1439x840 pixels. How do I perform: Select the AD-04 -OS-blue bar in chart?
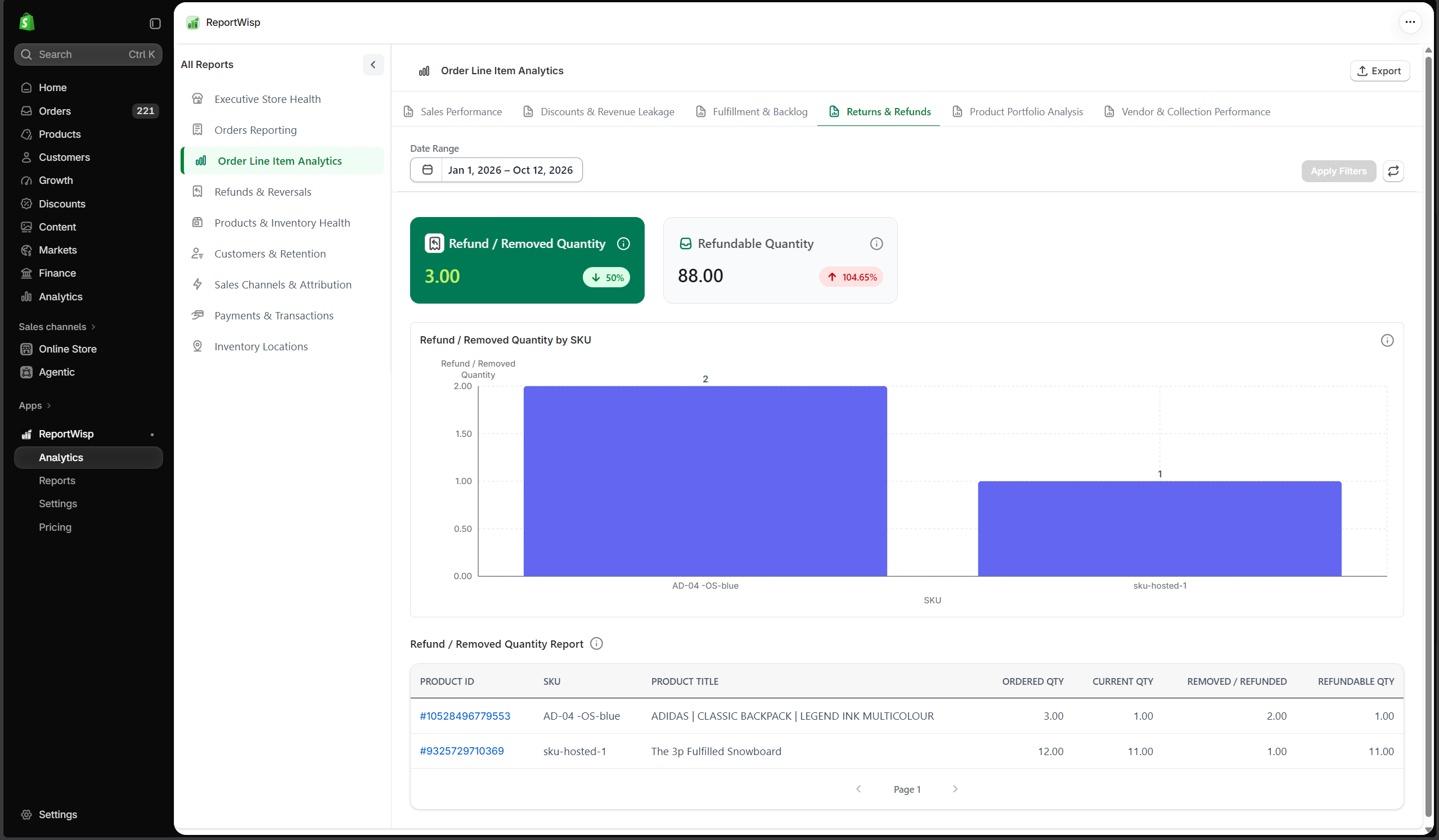[705, 481]
